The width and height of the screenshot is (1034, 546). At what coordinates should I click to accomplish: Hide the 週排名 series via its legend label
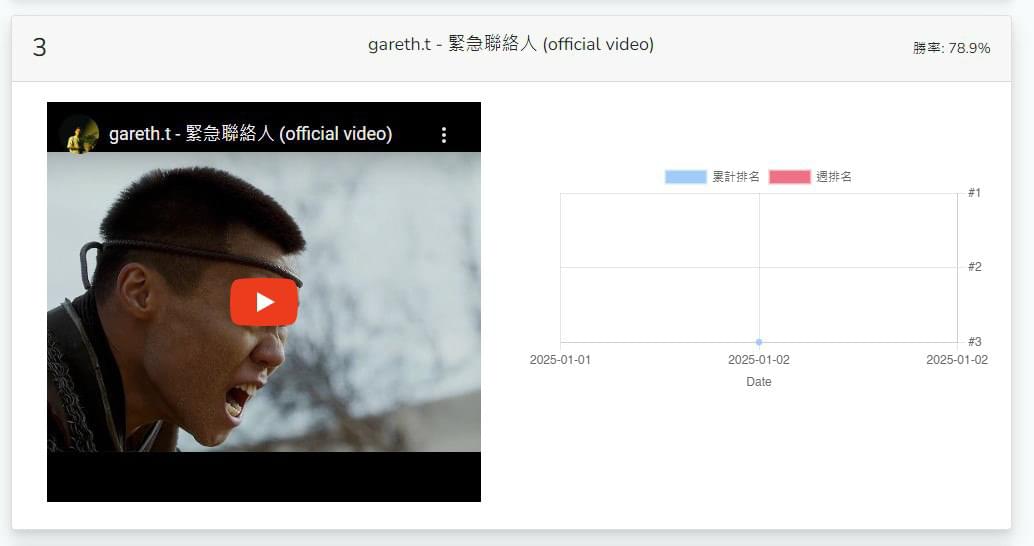pos(834,177)
